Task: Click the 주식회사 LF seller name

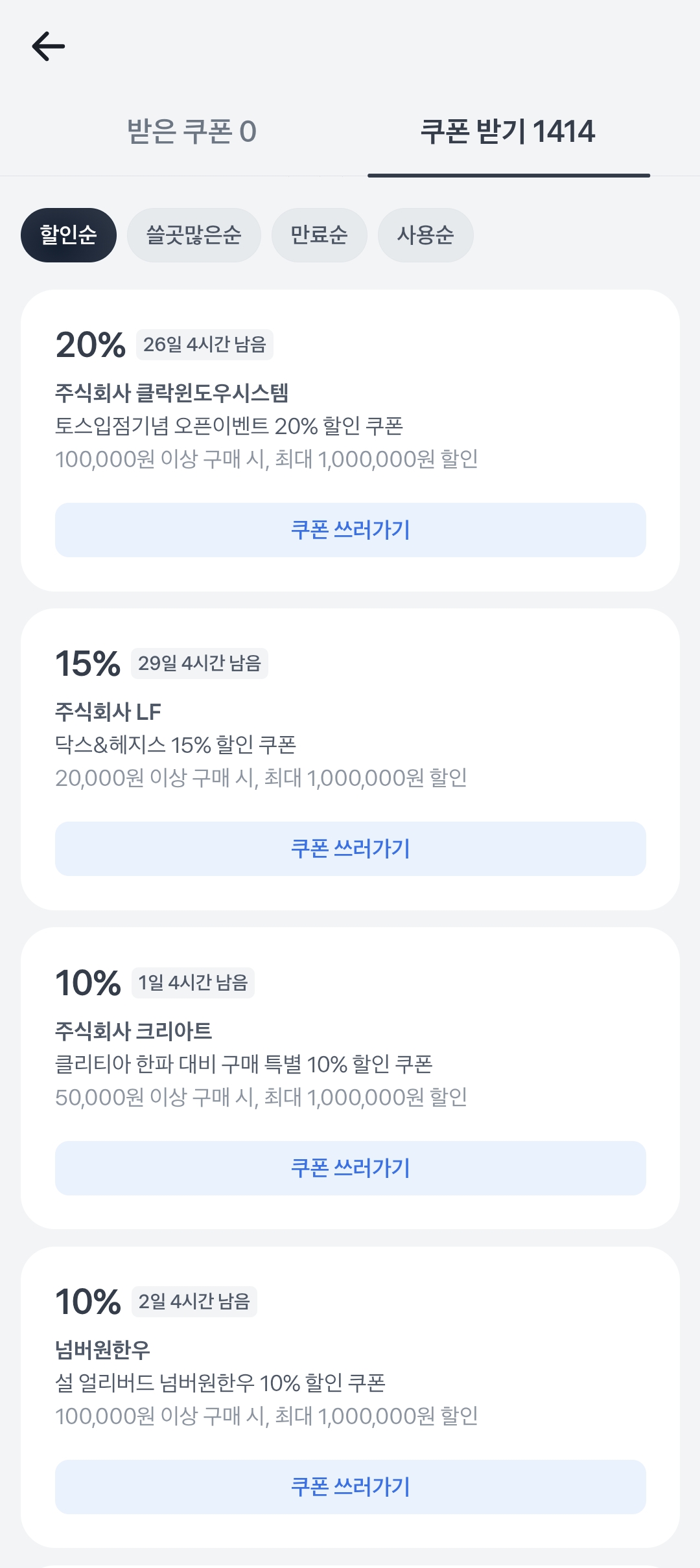Action: point(108,712)
